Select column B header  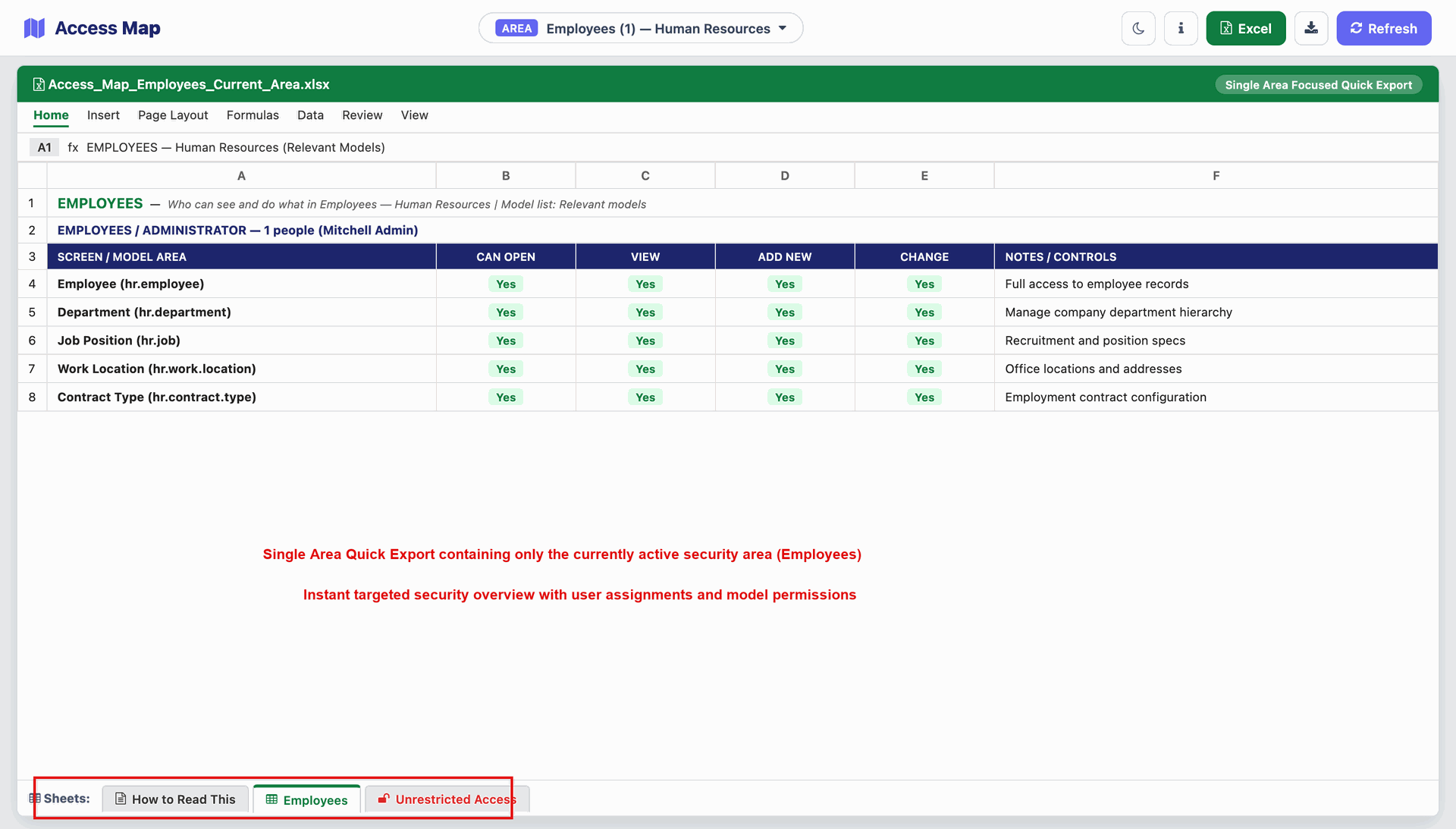coord(506,176)
